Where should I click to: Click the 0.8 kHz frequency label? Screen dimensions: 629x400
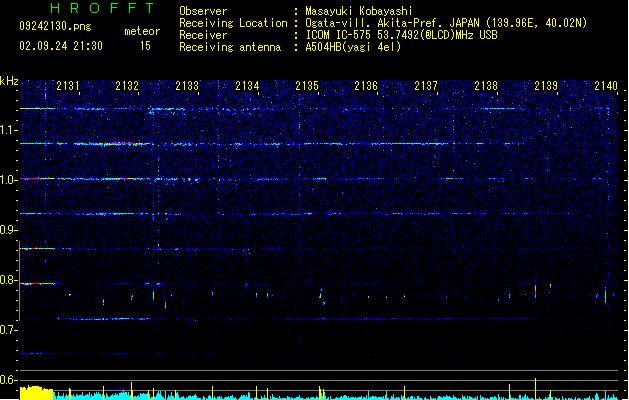tap(8, 280)
